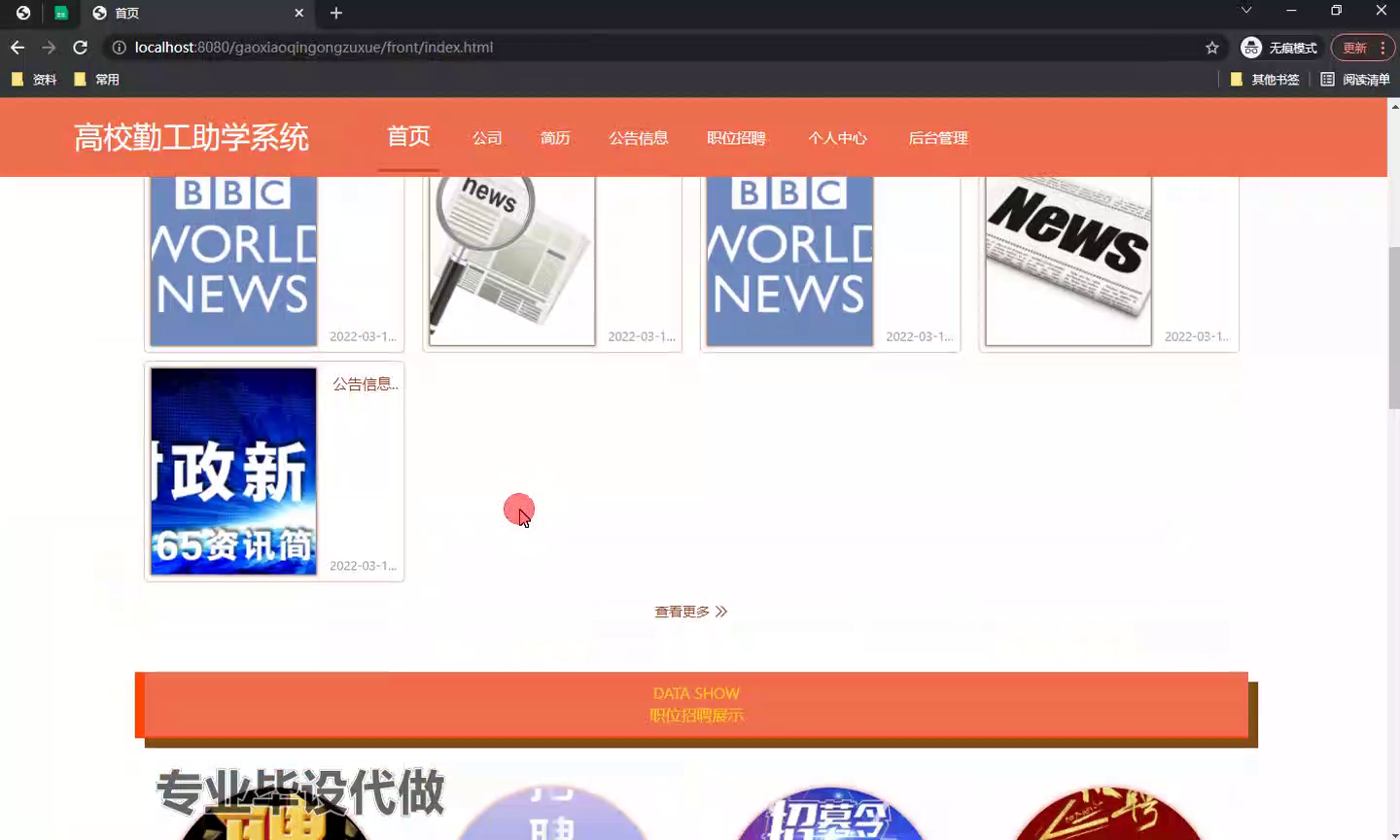Viewport: 1400px width, 840px height.
Task: Click the 更新 browser update button
Action: (x=1362, y=48)
